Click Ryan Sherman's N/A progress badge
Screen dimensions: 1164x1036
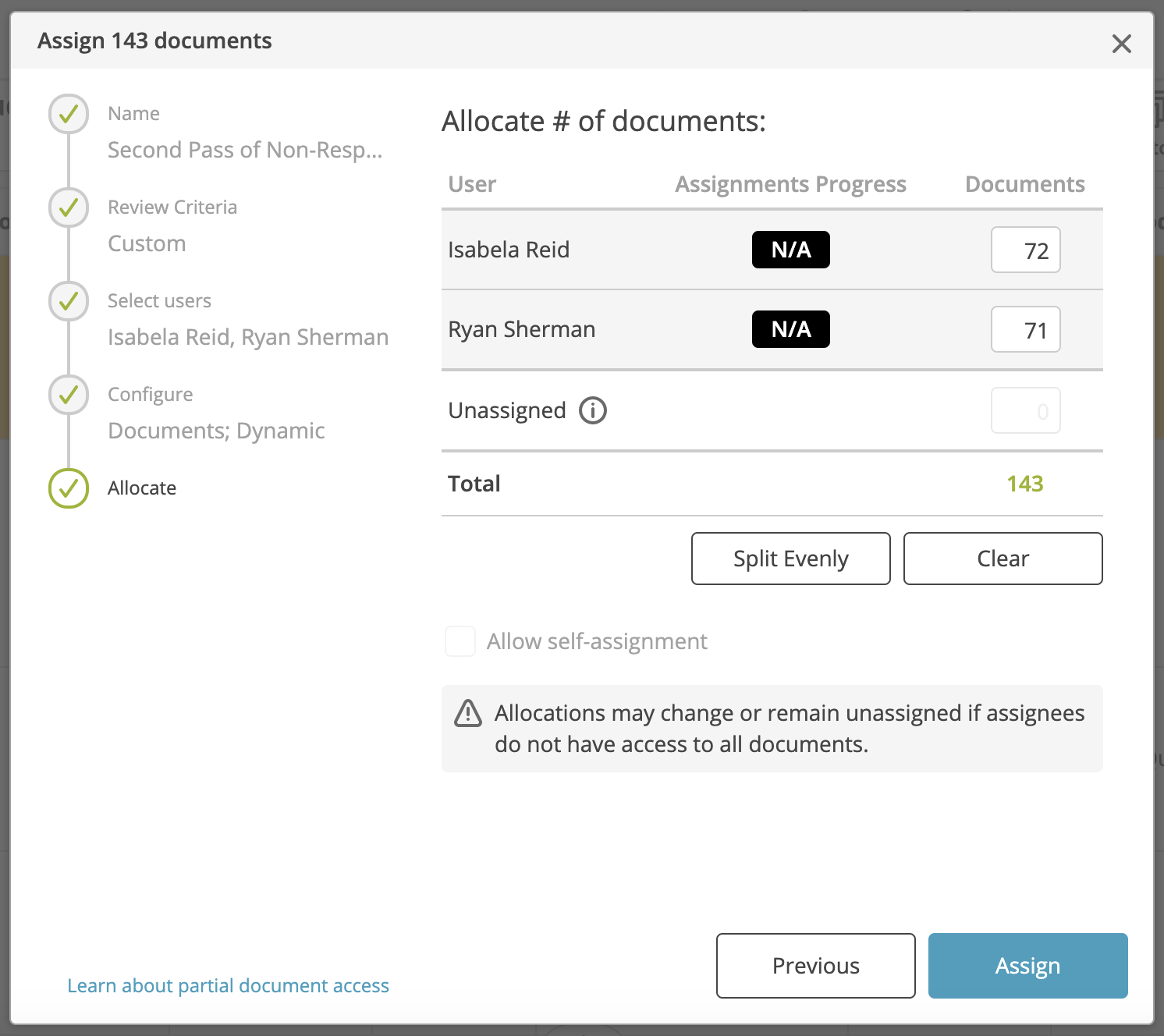click(x=790, y=329)
